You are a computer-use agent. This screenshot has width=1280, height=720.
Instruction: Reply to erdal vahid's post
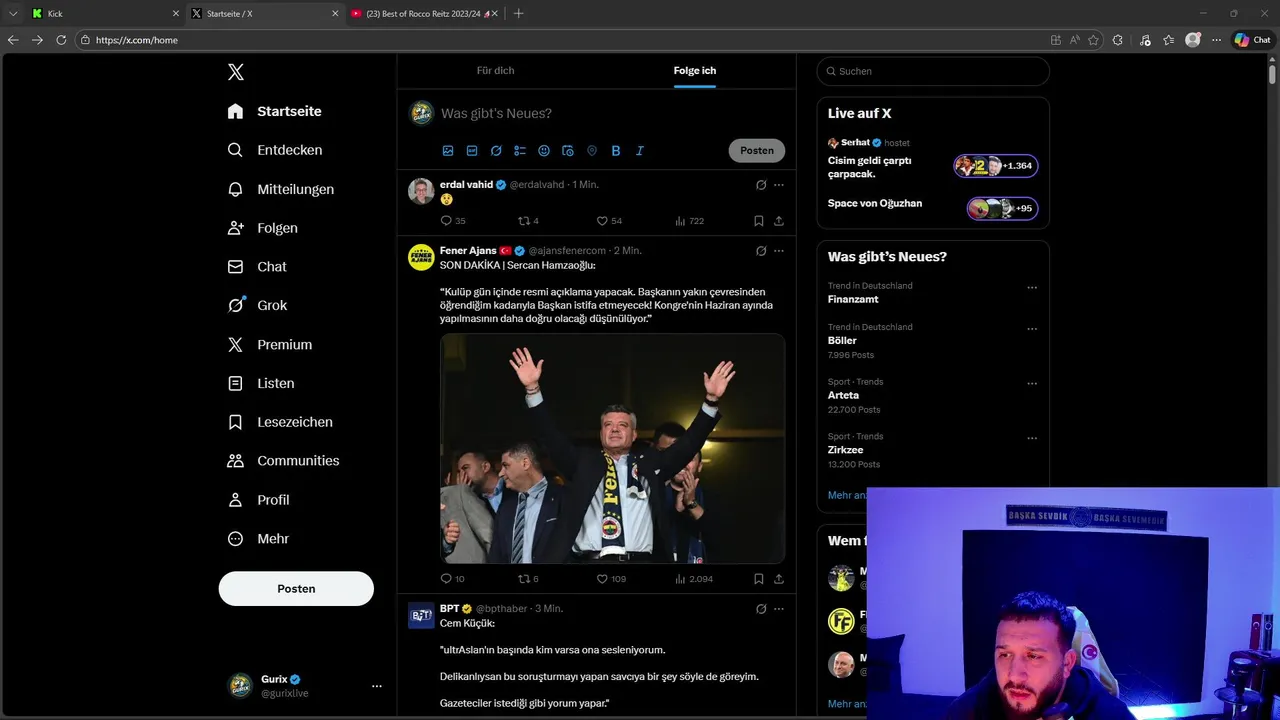coord(446,221)
